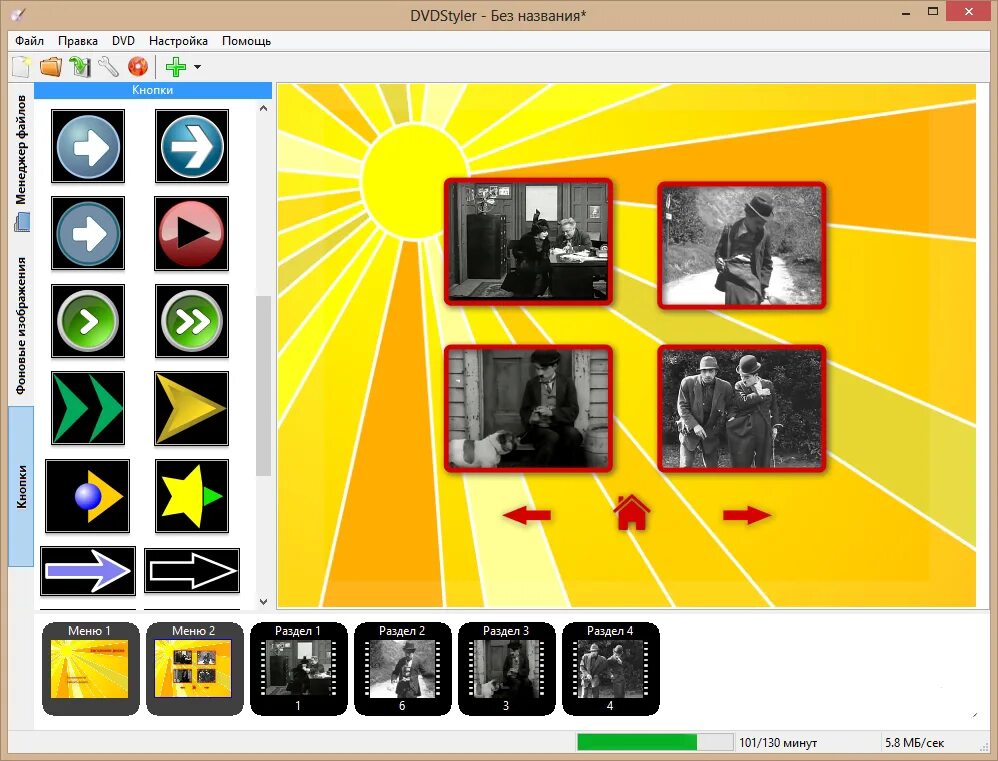This screenshot has width=998, height=761.
Task: Click the Burn DVD red disc icon
Action: pyautogui.click(x=137, y=67)
